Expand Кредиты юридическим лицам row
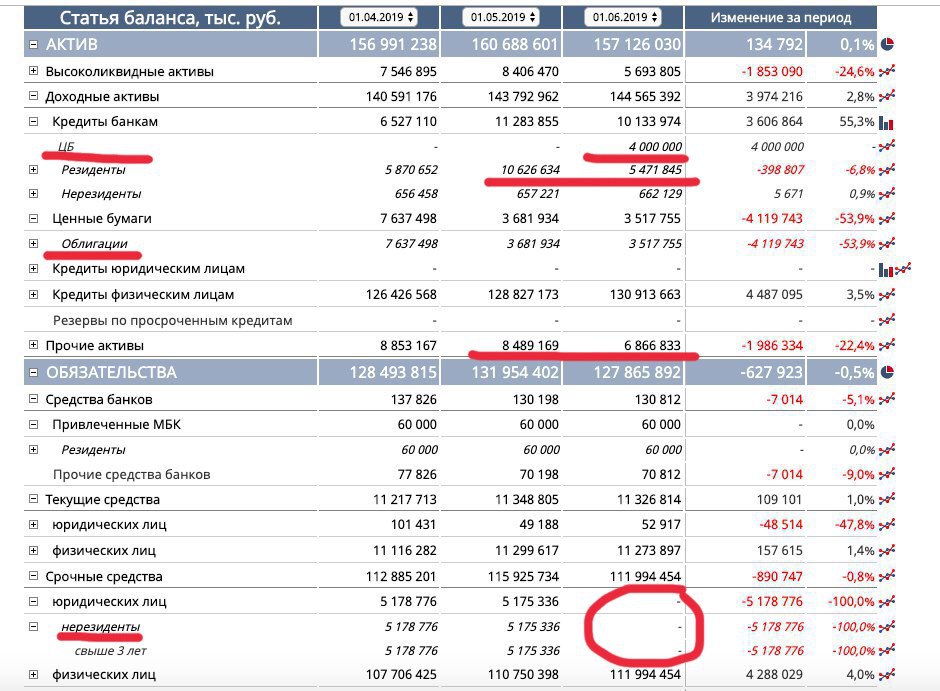Image resolution: width=940 pixels, height=691 pixels. click(x=34, y=268)
